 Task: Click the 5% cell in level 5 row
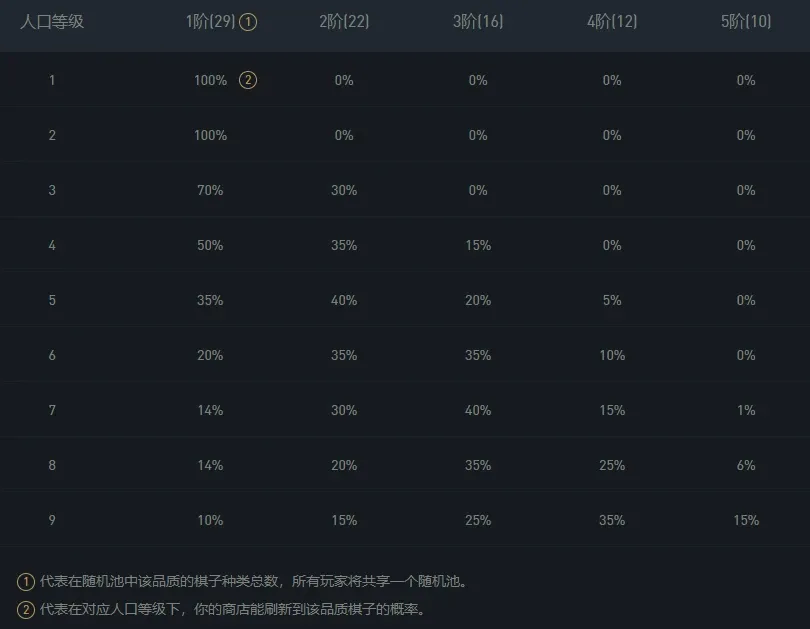pos(612,300)
